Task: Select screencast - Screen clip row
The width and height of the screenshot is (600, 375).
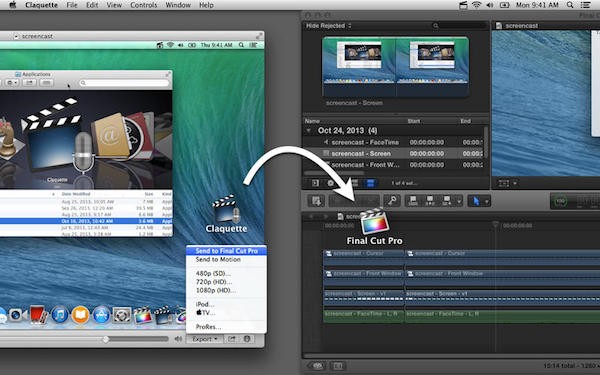Action: pos(393,153)
